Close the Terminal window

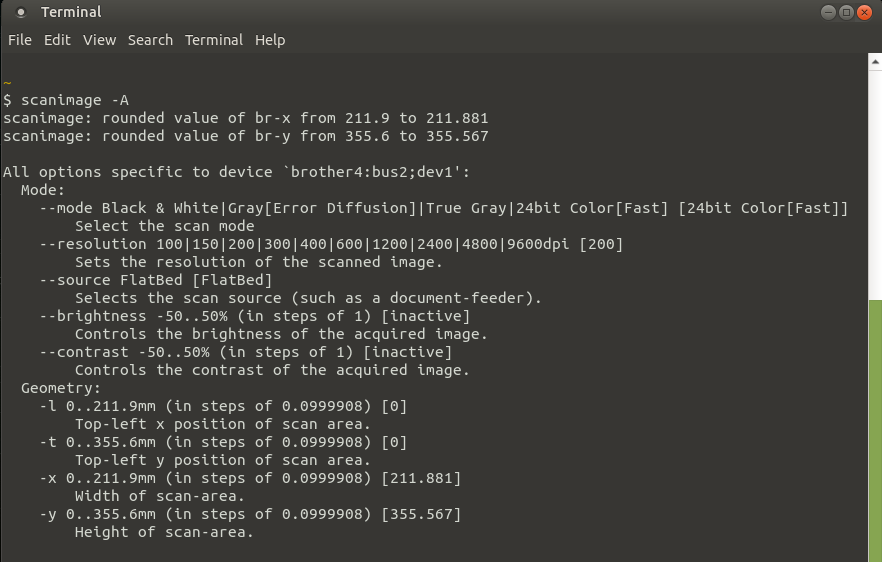(864, 12)
